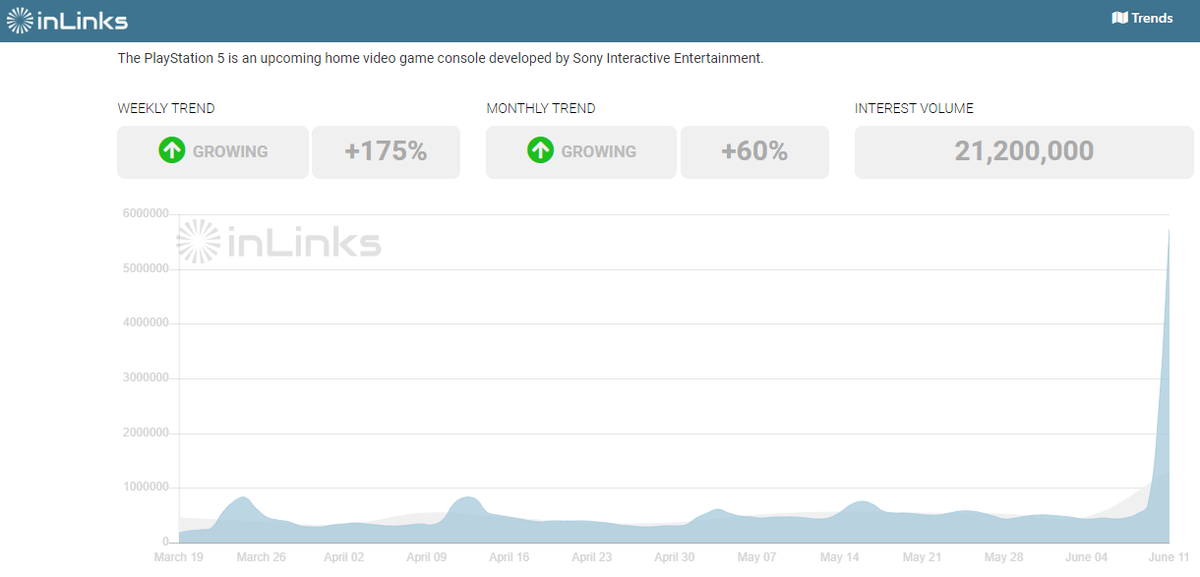
Task: Click the May 14 axis label
Action: pos(839,557)
